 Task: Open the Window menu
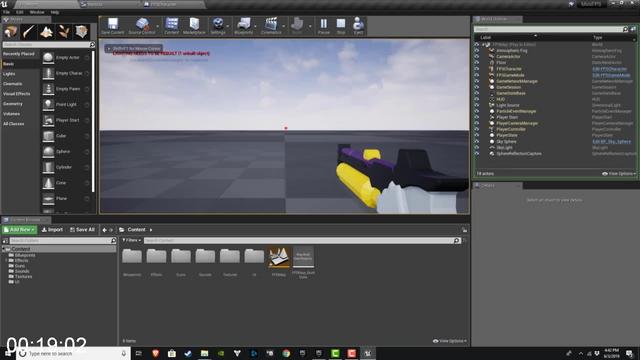tap(37, 12)
